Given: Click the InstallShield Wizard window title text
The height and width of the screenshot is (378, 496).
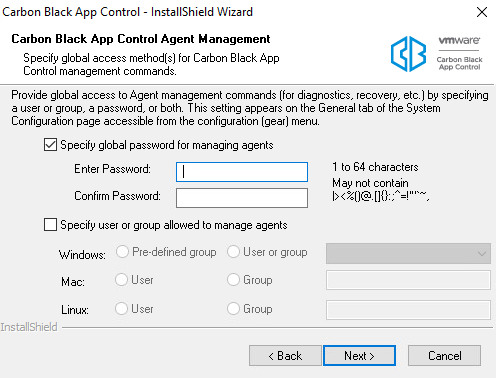Looking at the screenshot, I should (127, 12).
